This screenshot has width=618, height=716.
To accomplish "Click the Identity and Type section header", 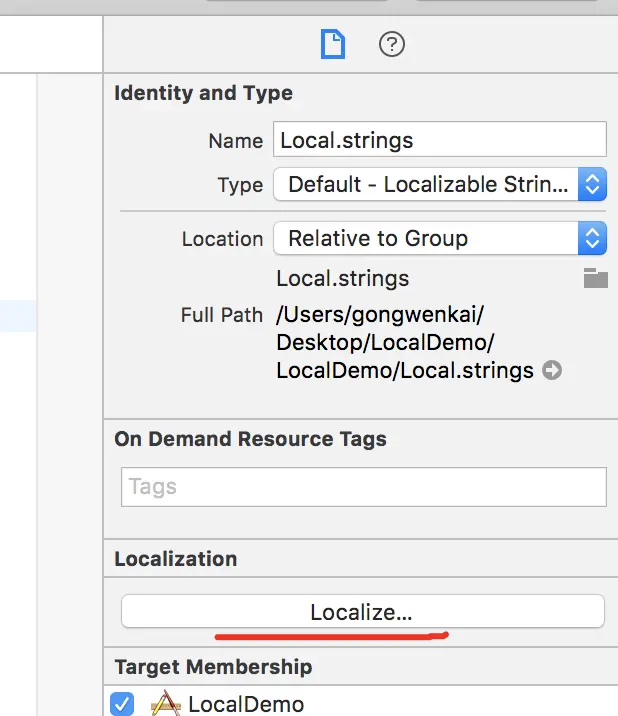I will [x=204, y=93].
